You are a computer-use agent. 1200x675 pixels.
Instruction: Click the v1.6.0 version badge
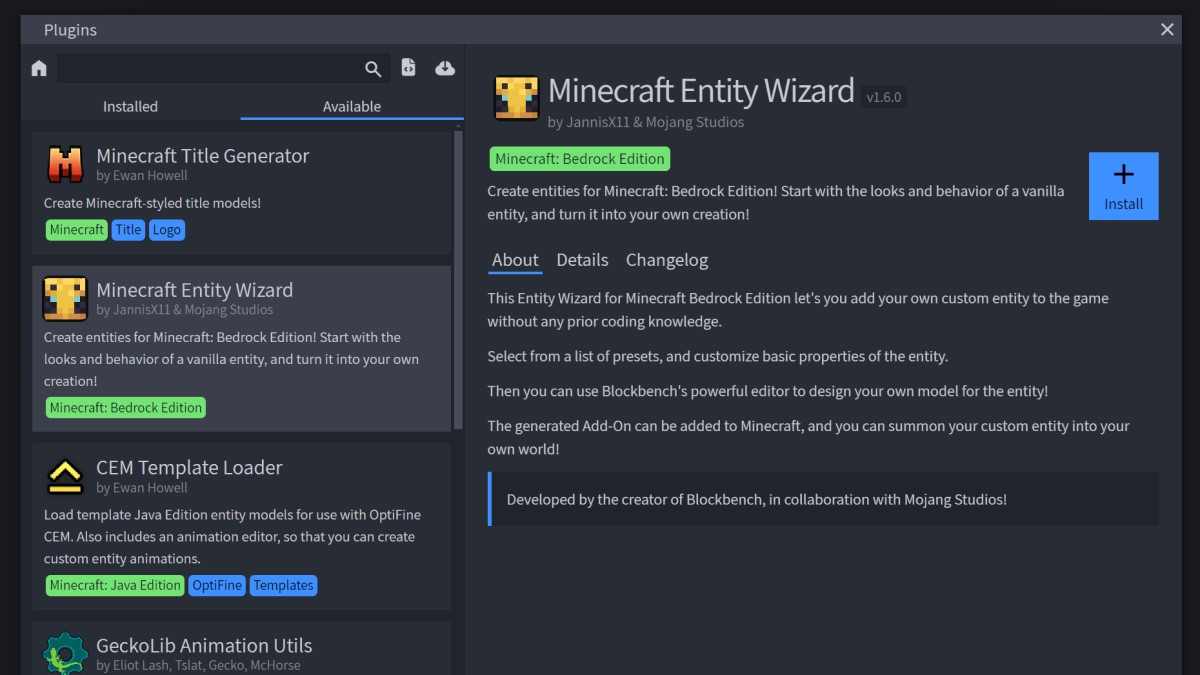click(x=884, y=97)
